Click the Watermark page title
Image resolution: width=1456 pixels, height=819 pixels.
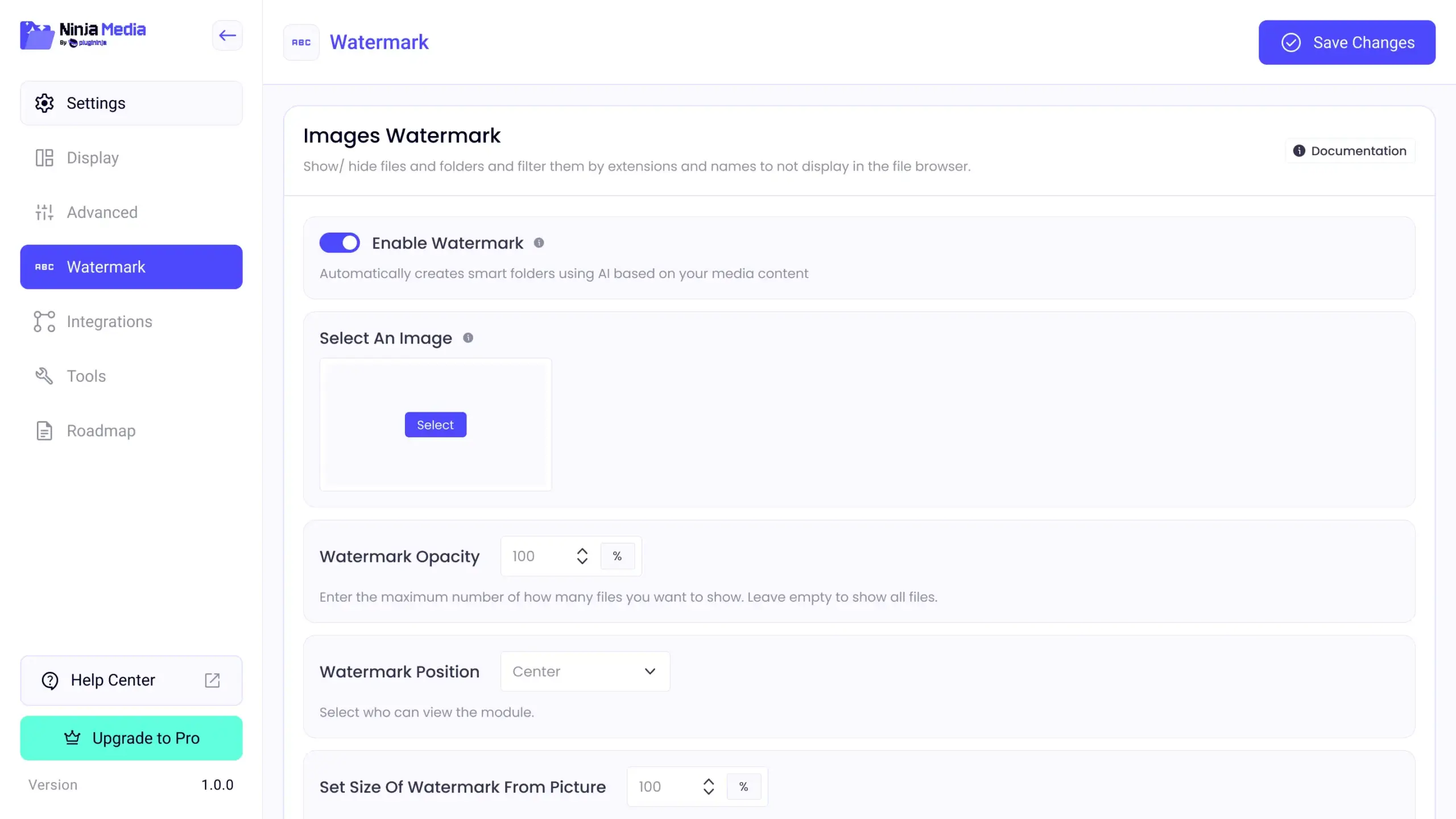pyautogui.click(x=379, y=42)
